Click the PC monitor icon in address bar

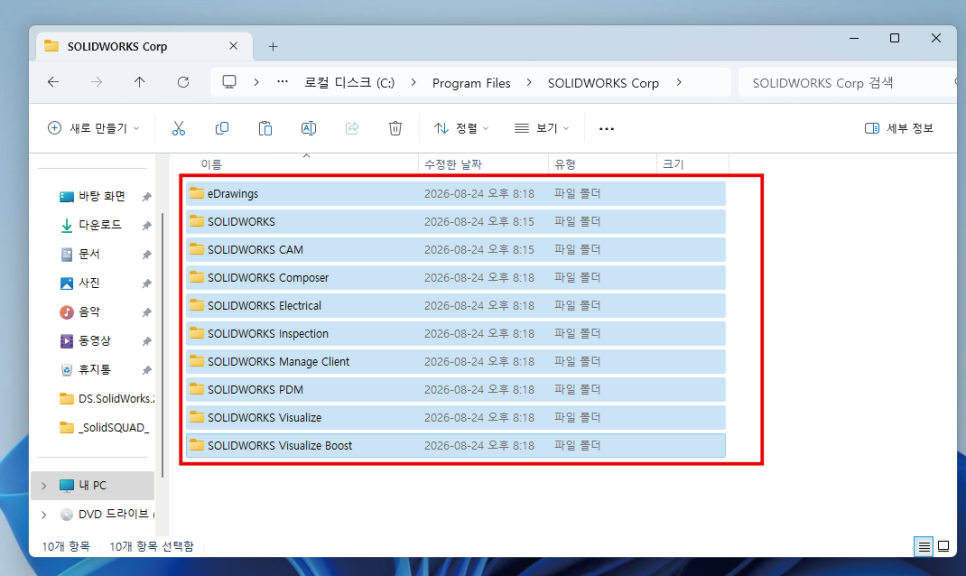(x=229, y=82)
